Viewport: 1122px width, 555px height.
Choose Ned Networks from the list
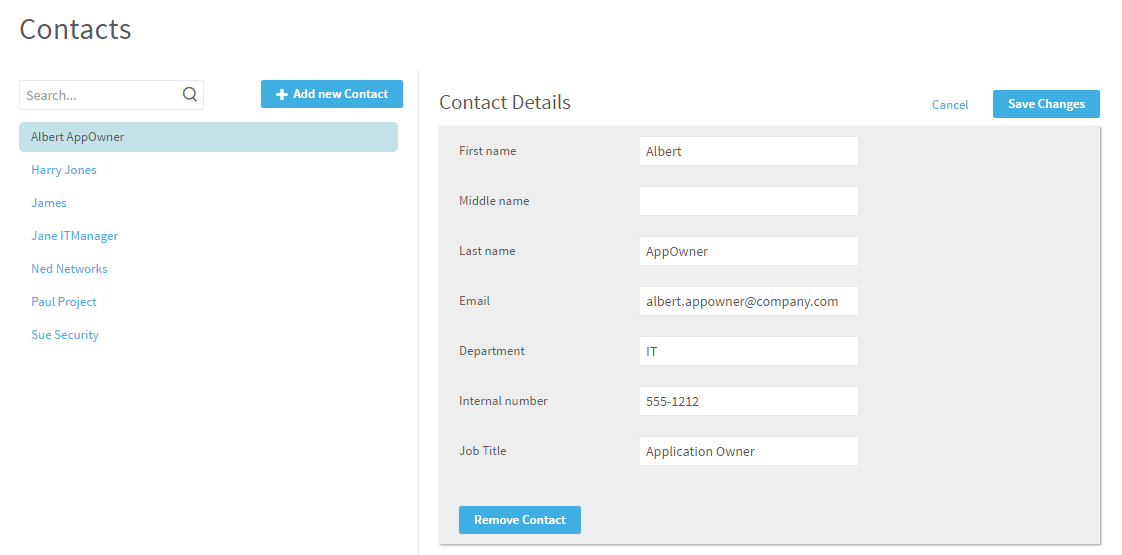pos(69,269)
